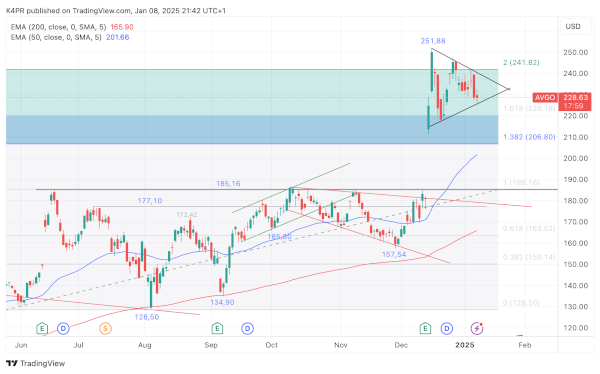Click the 210.00 price axis tick
The image size is (600, 374).
(576, 137)
